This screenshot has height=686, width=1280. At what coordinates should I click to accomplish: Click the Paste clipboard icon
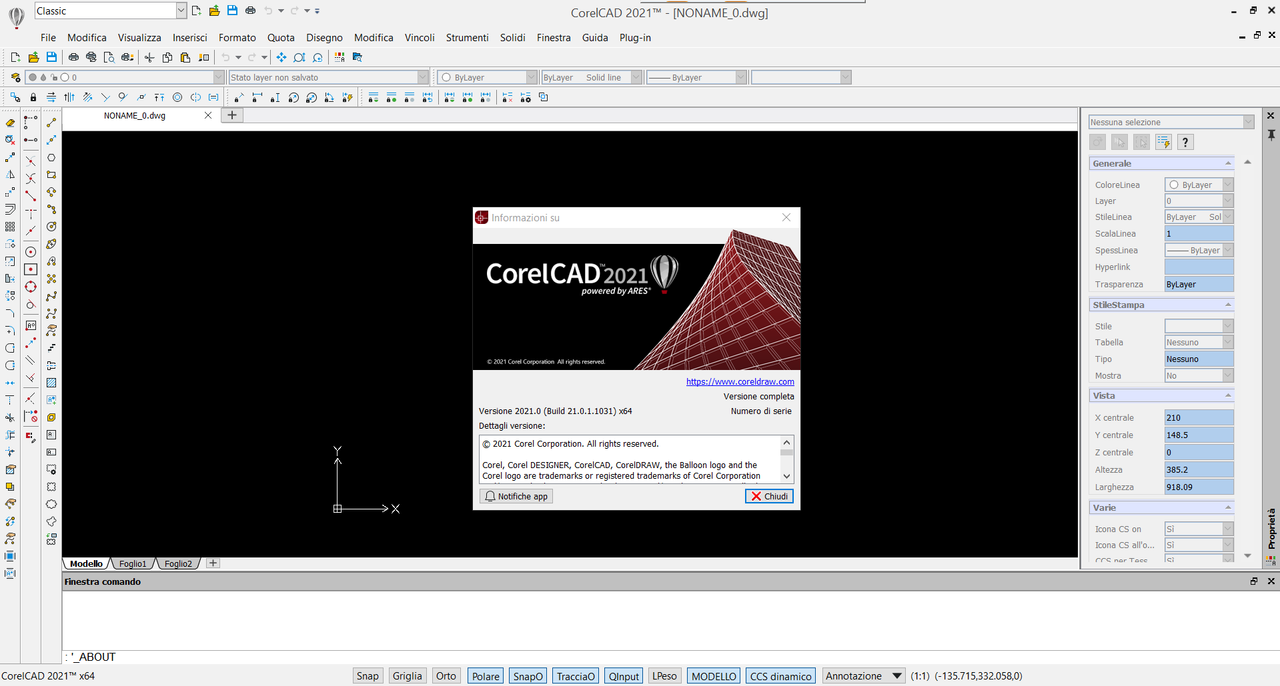click(x=185, y=57)
